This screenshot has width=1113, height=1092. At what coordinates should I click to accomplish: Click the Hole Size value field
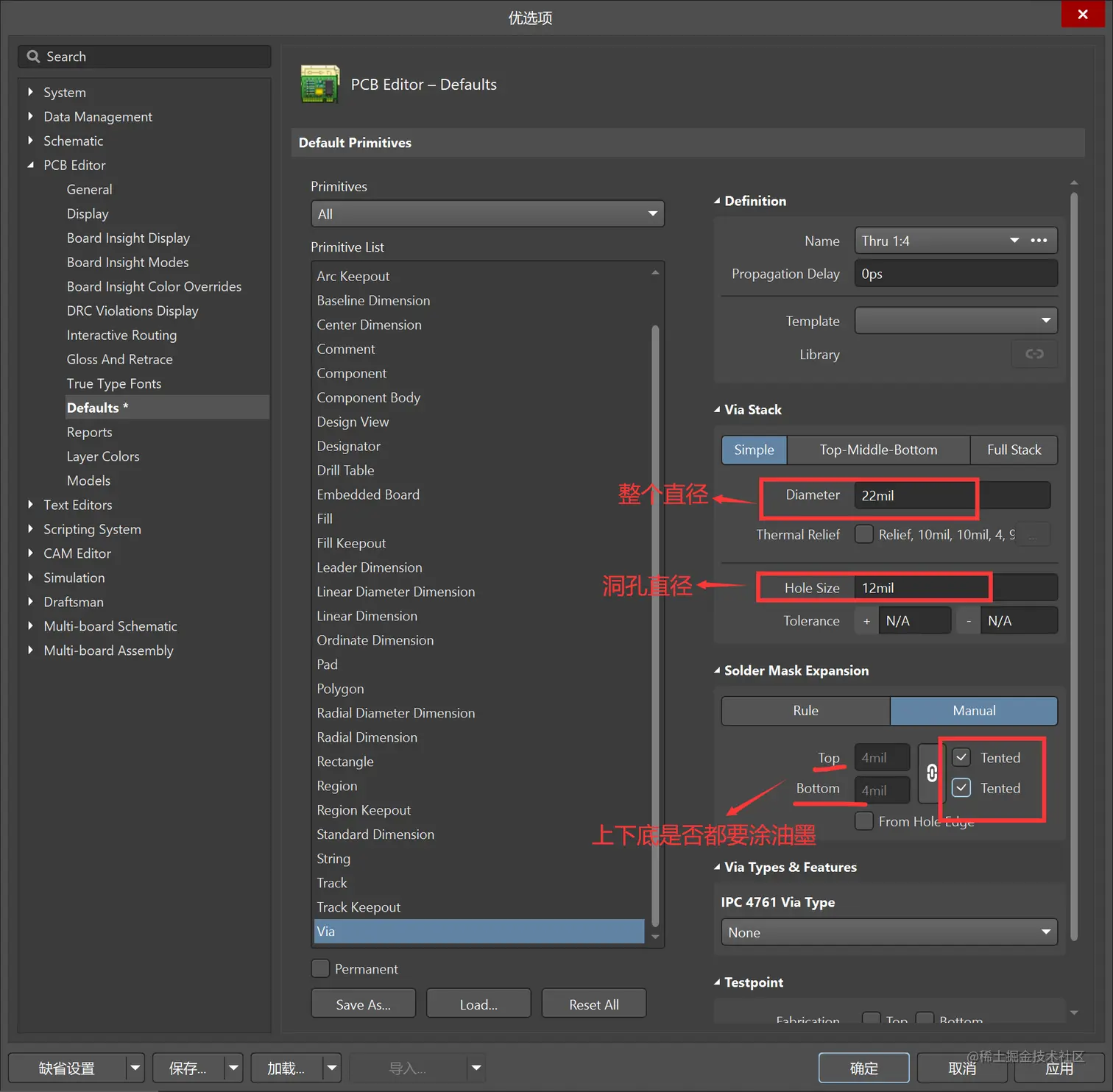pyautogui.click(x=955, y=588)
